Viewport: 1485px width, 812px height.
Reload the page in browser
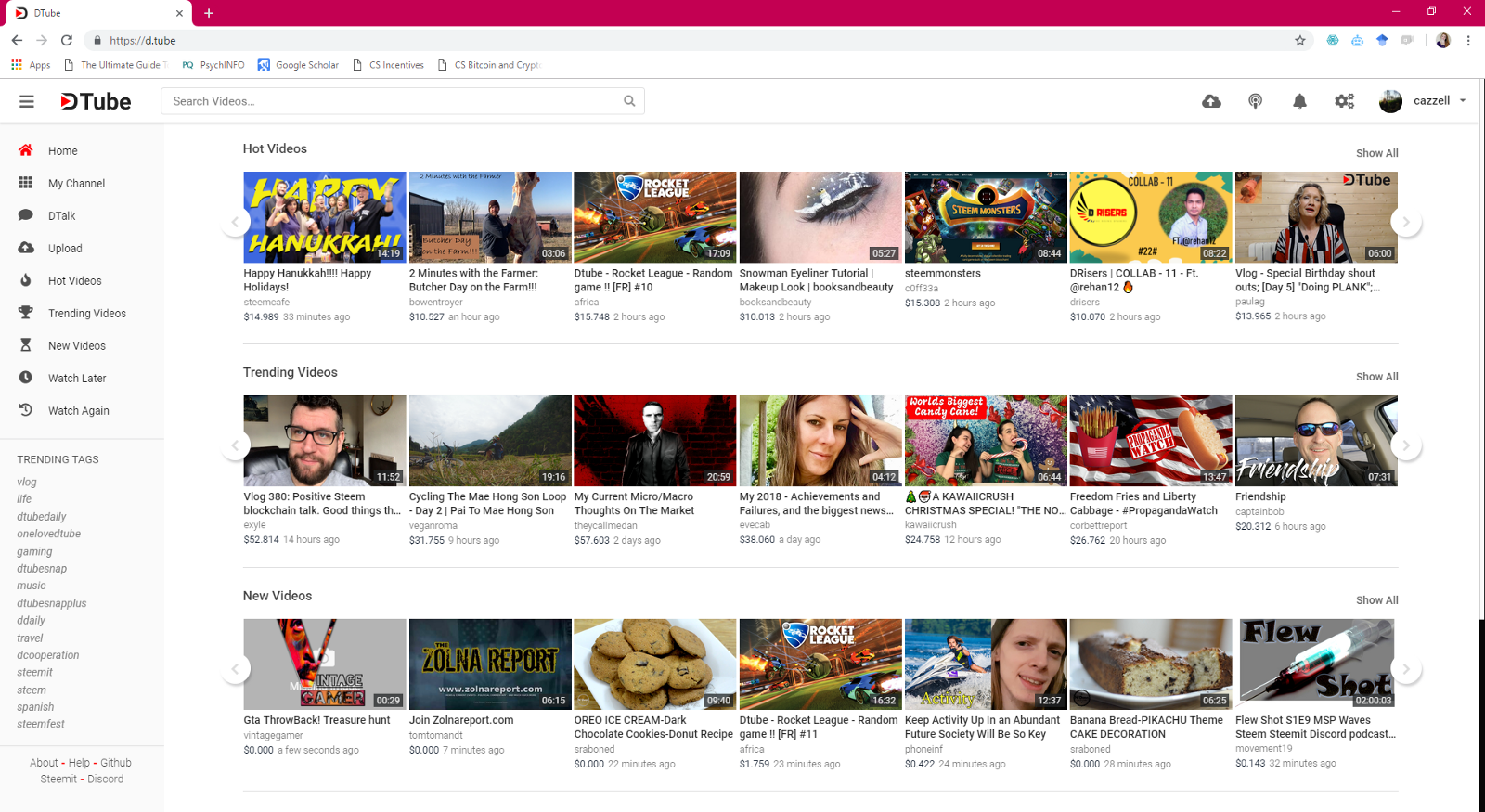tap(67, 41)
